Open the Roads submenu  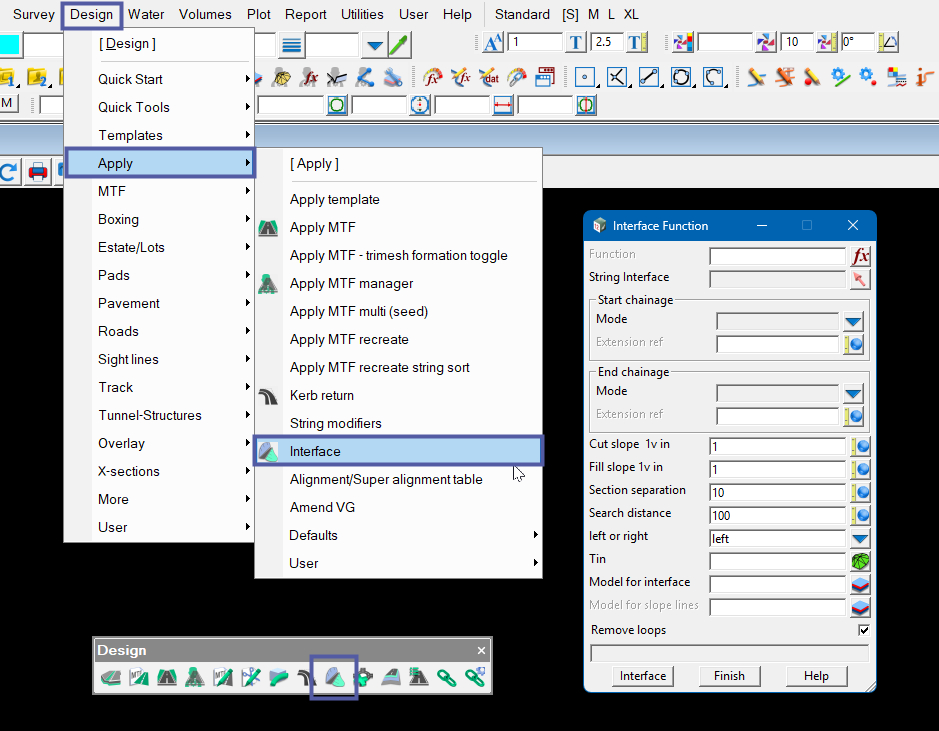click(118, 331)
